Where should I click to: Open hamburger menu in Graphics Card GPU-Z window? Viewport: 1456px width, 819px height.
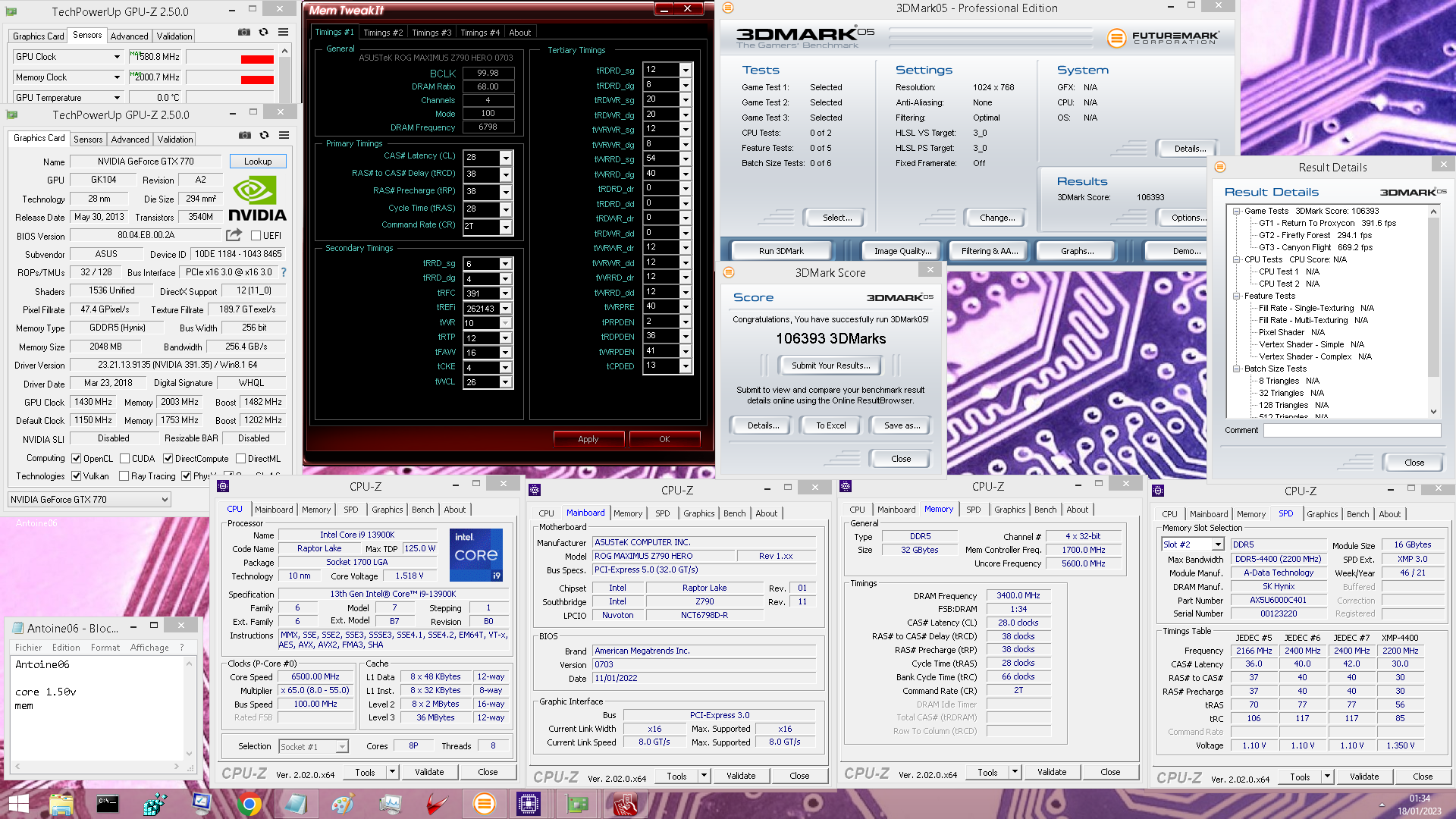pos(284,135)
